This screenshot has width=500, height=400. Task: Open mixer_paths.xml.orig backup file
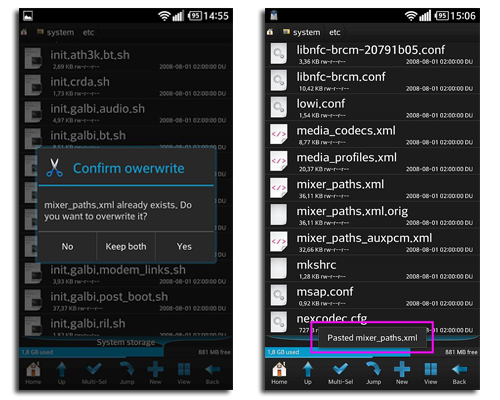click(372, 215)
